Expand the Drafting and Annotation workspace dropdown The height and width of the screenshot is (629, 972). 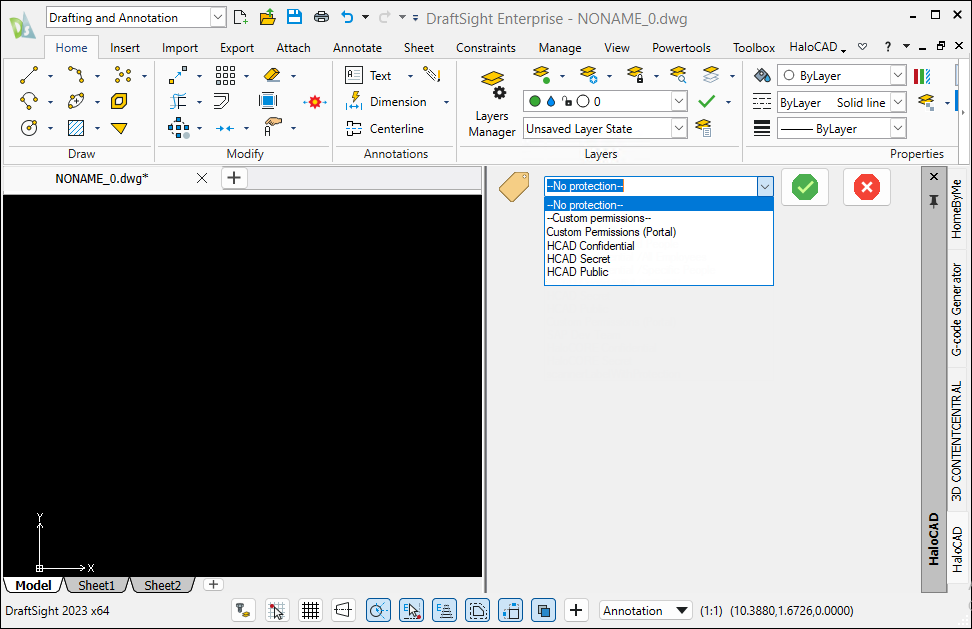218,17
